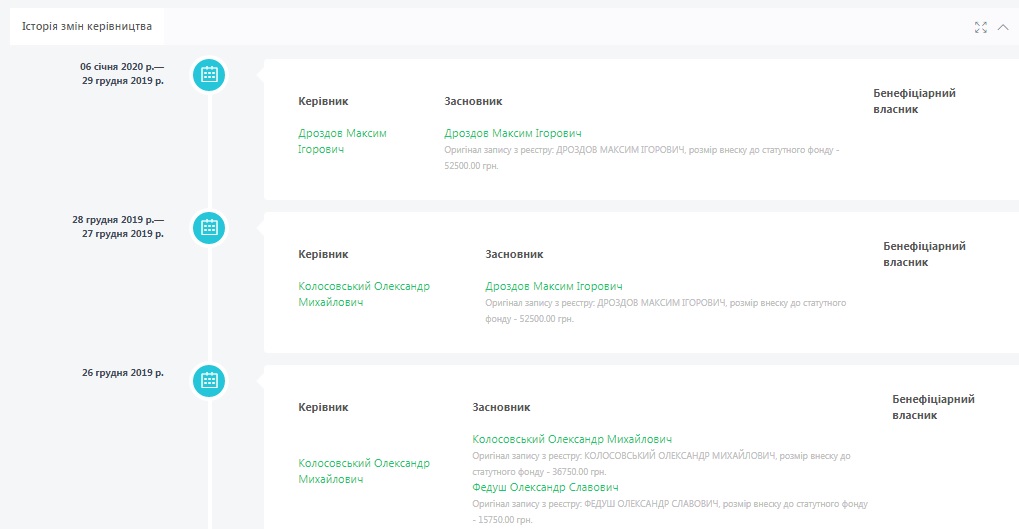This screenshot has height=529, width=1019.
Task: Click Засновник heading in the 26 грудня entry
Action: [x=500, y=407]
